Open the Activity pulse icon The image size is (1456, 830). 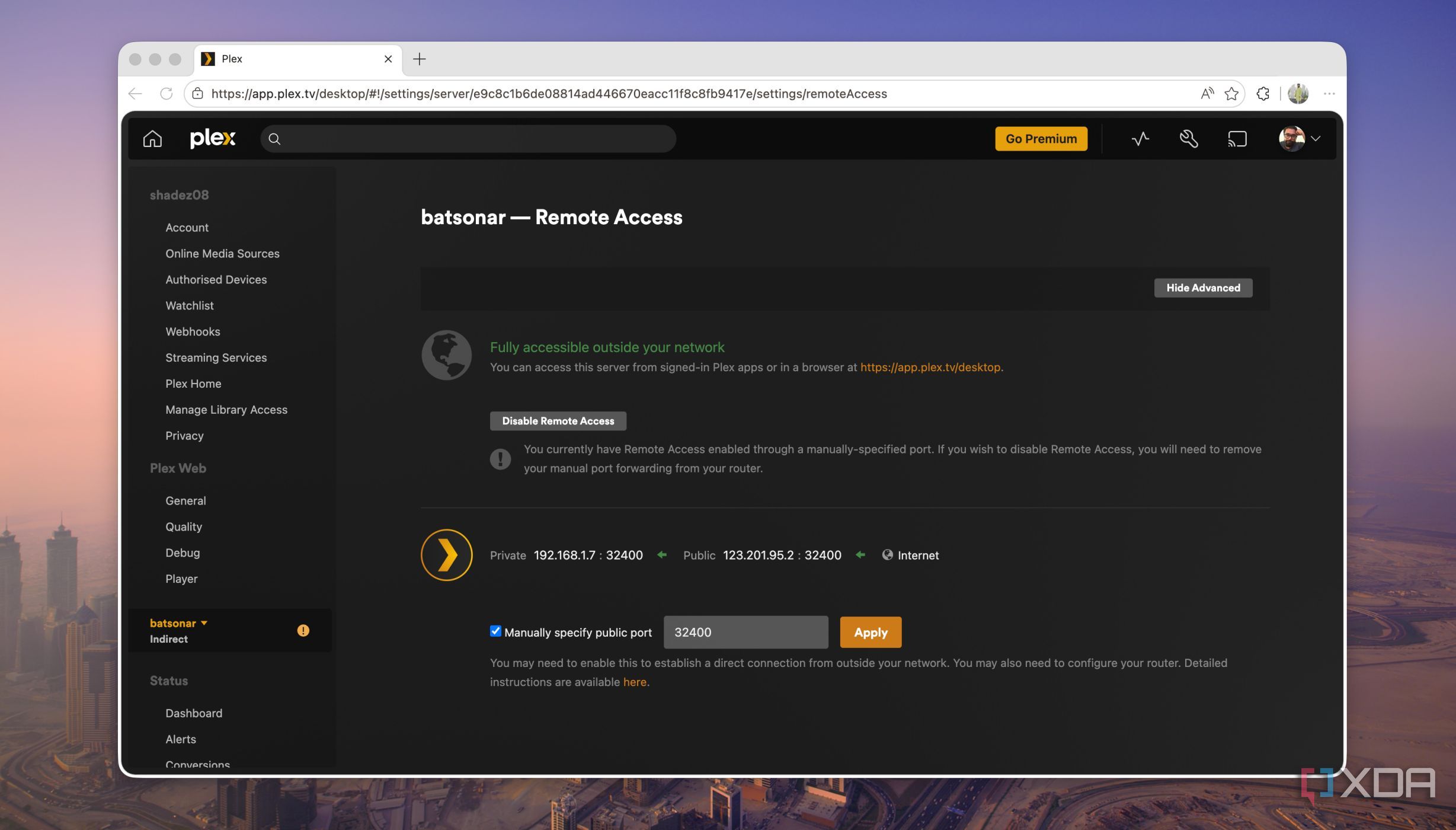click(1140, 139)
